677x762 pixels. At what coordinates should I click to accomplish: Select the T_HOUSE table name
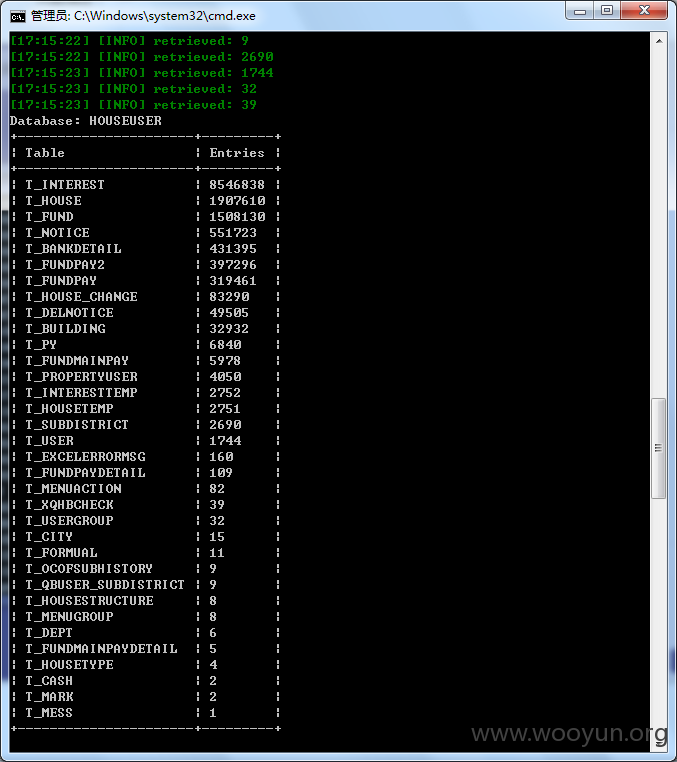[53, 201]
